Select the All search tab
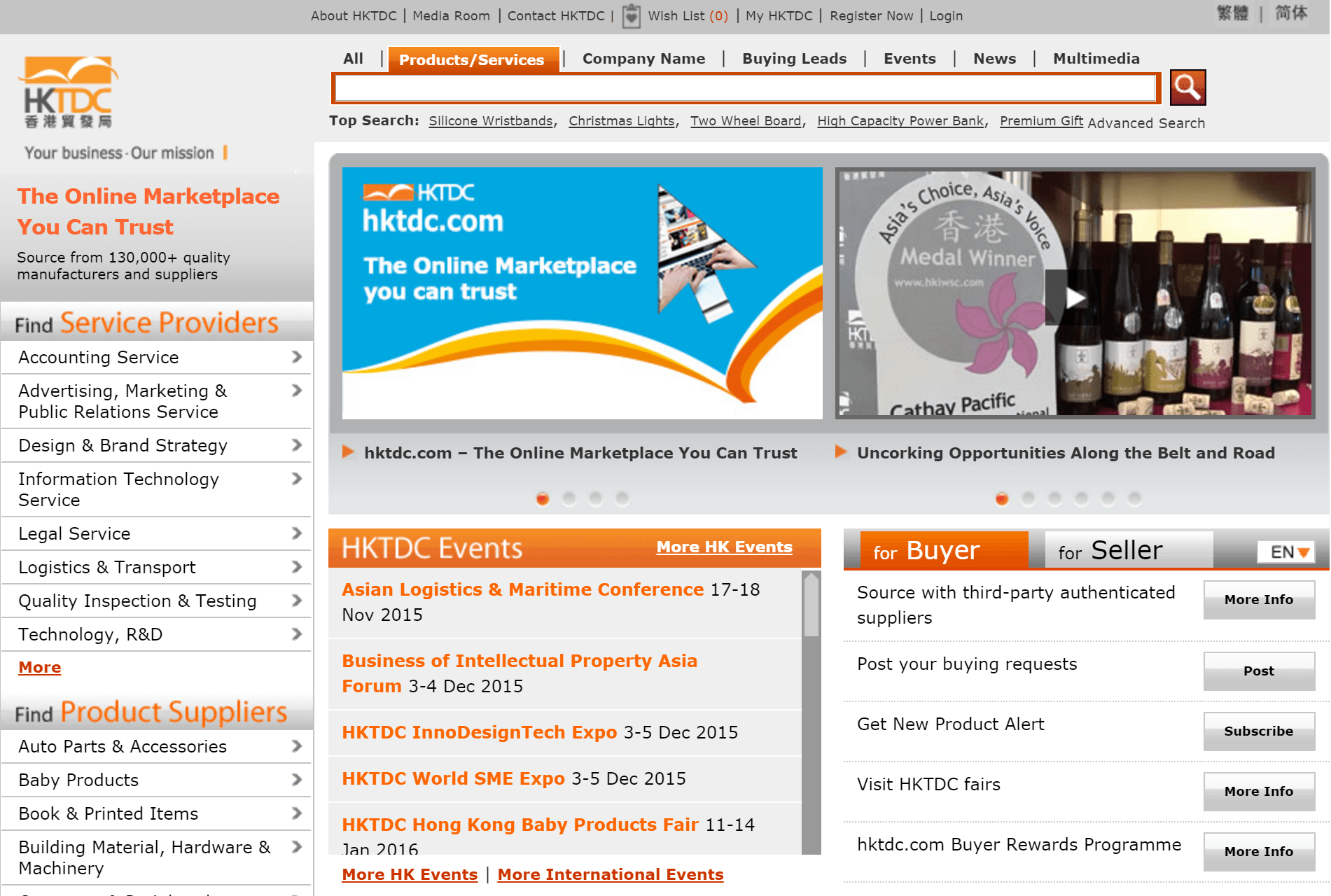1331x896 pixels. click(x=354, y=59)
